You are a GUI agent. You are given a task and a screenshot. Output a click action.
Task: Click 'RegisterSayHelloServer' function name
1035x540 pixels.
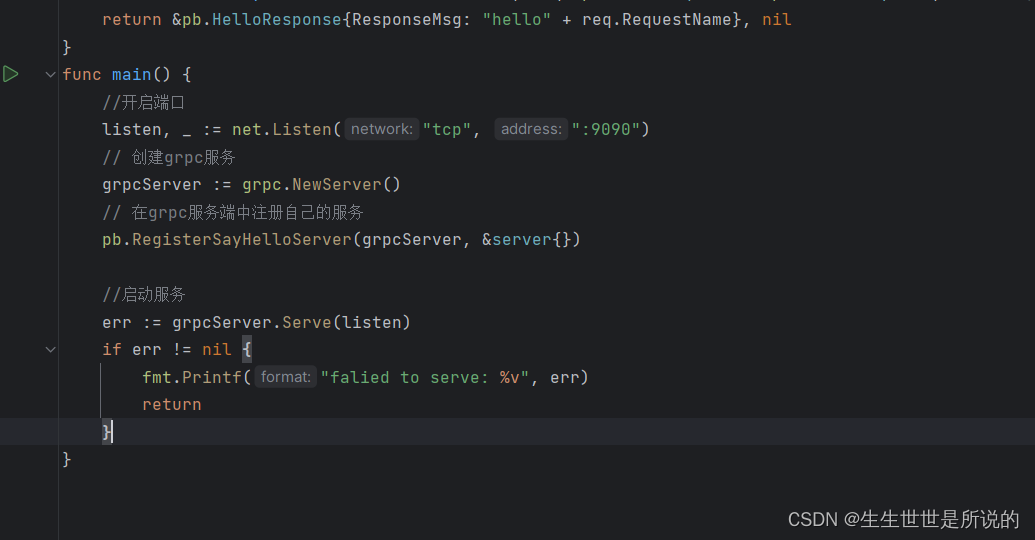242,240
